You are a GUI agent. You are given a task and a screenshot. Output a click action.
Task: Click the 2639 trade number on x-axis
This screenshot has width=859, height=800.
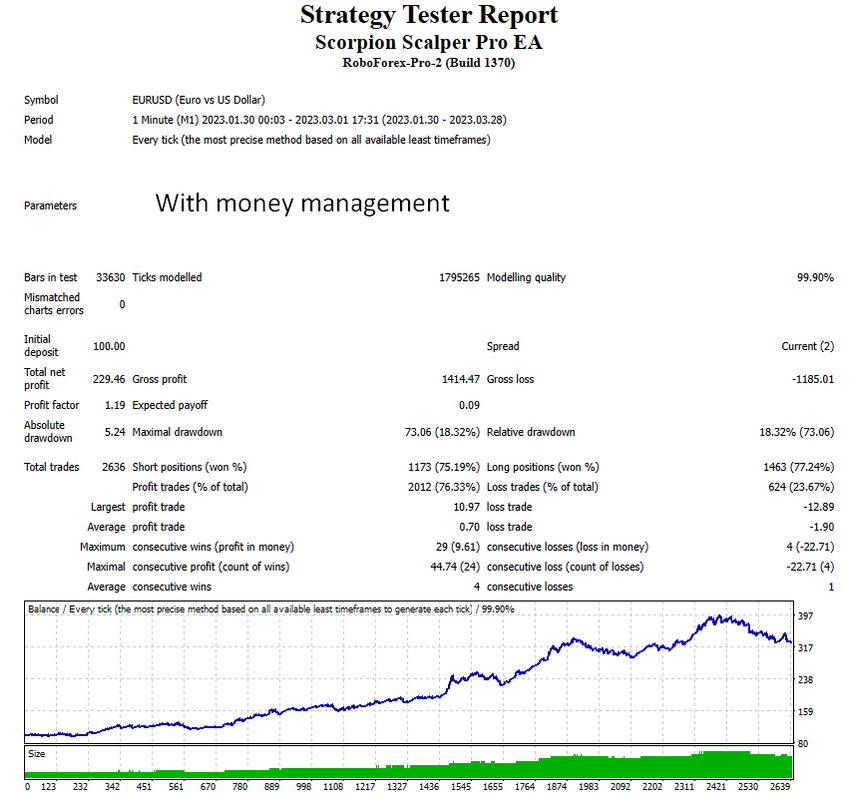point(780,787)
